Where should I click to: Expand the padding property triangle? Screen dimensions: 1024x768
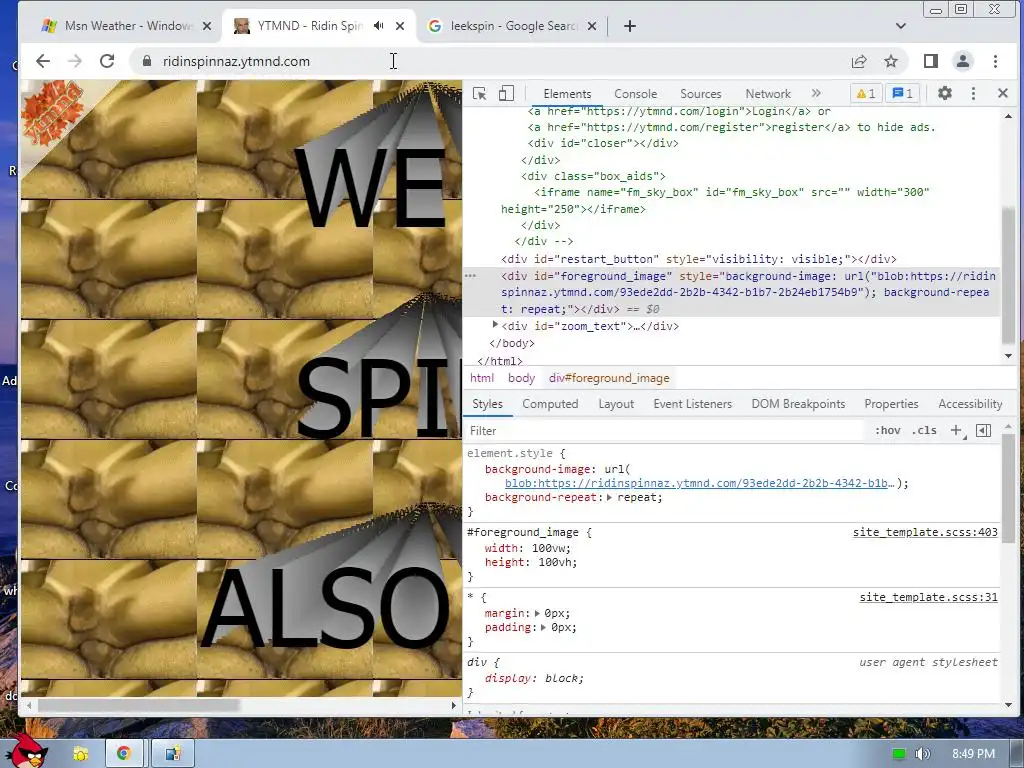click(543, 628)
